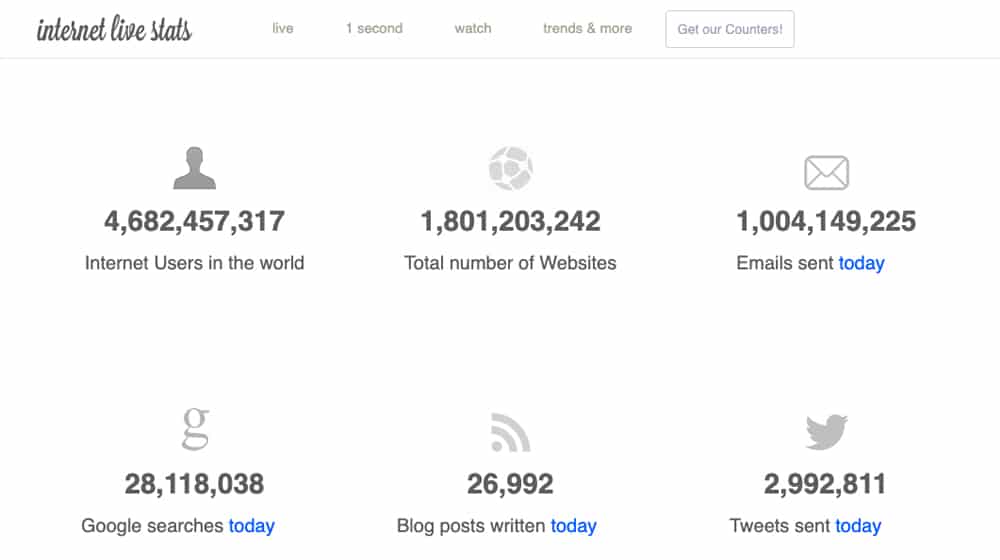Click 'today' link next to Tweets sent
Image resolution: width=1000 pixels, height=560 pixels.
click(x=858, y=526)
